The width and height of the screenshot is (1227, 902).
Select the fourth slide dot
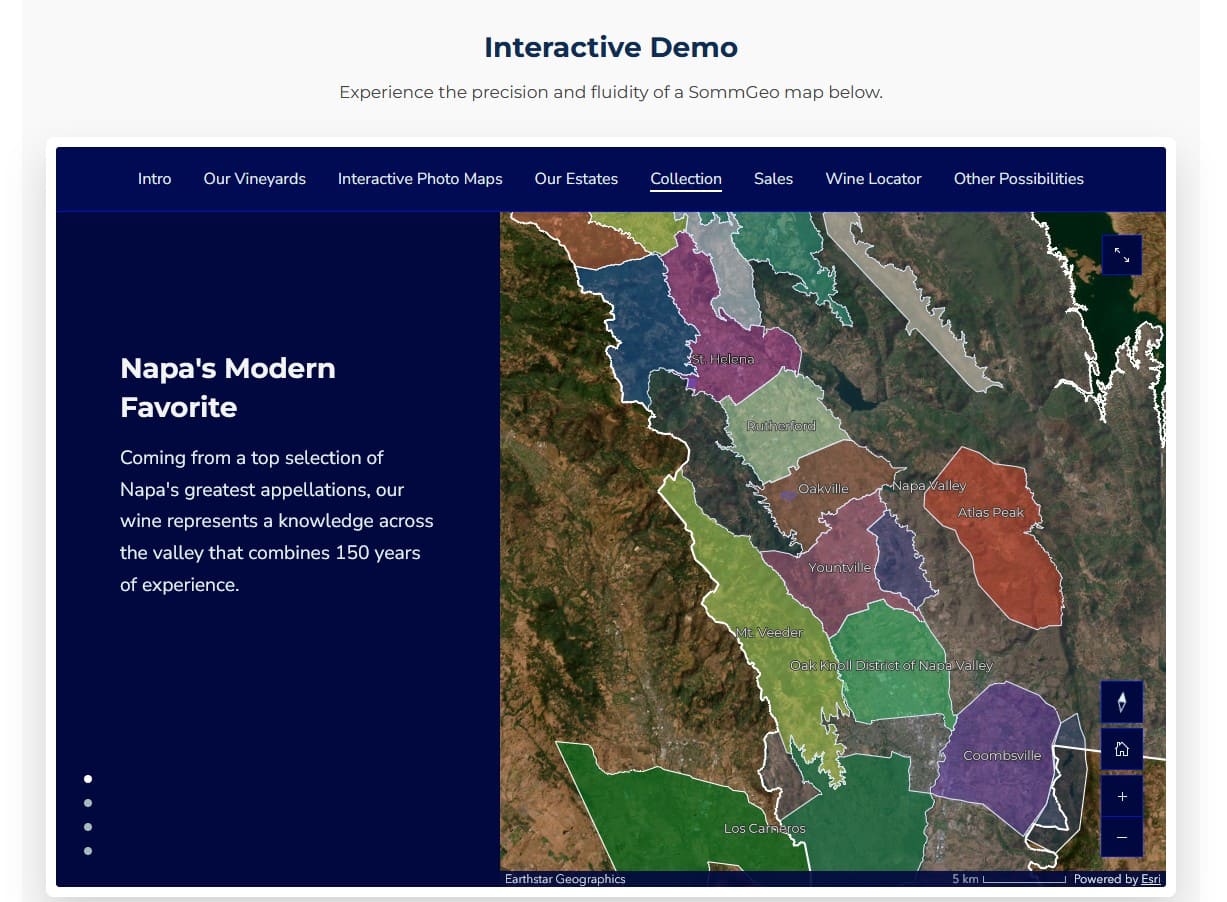(x=88, y=851)
